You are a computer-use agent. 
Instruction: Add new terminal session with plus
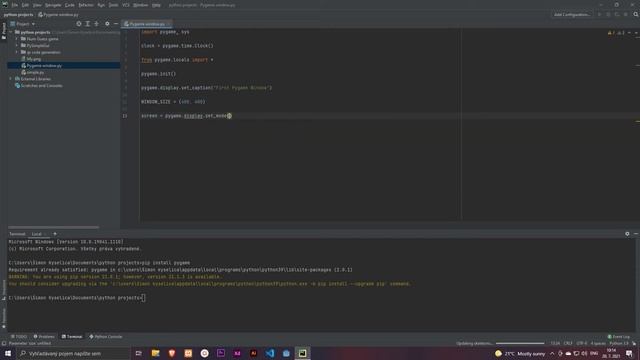[55, 234]
